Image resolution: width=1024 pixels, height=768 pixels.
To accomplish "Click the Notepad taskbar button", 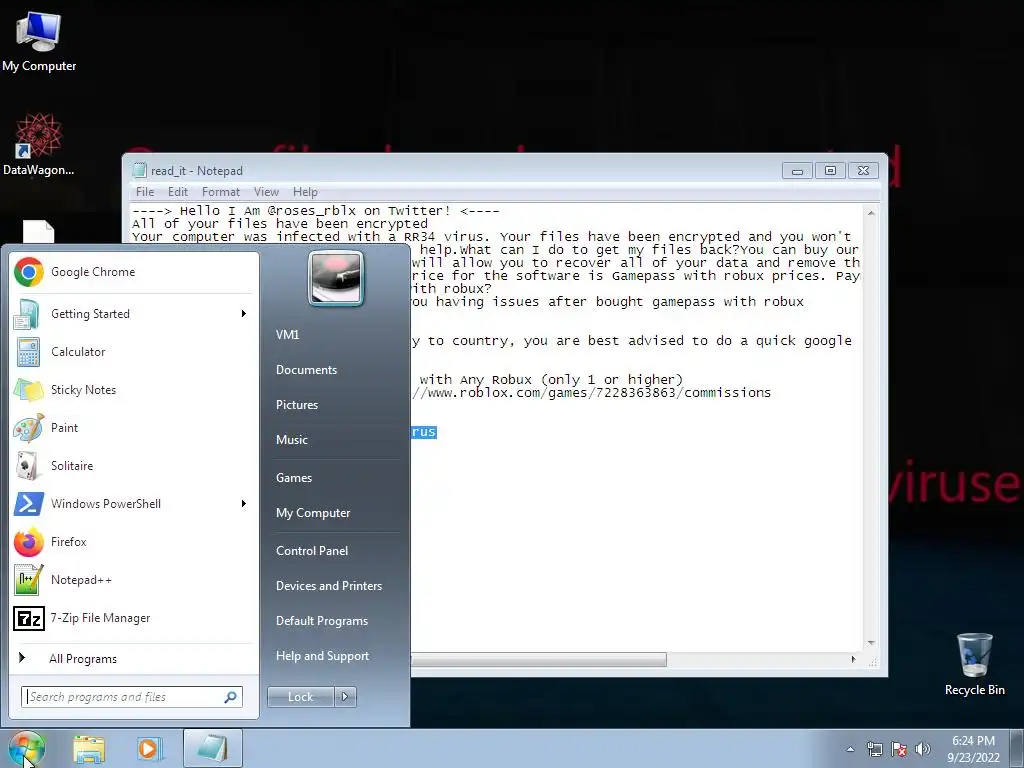I will 213,748.
